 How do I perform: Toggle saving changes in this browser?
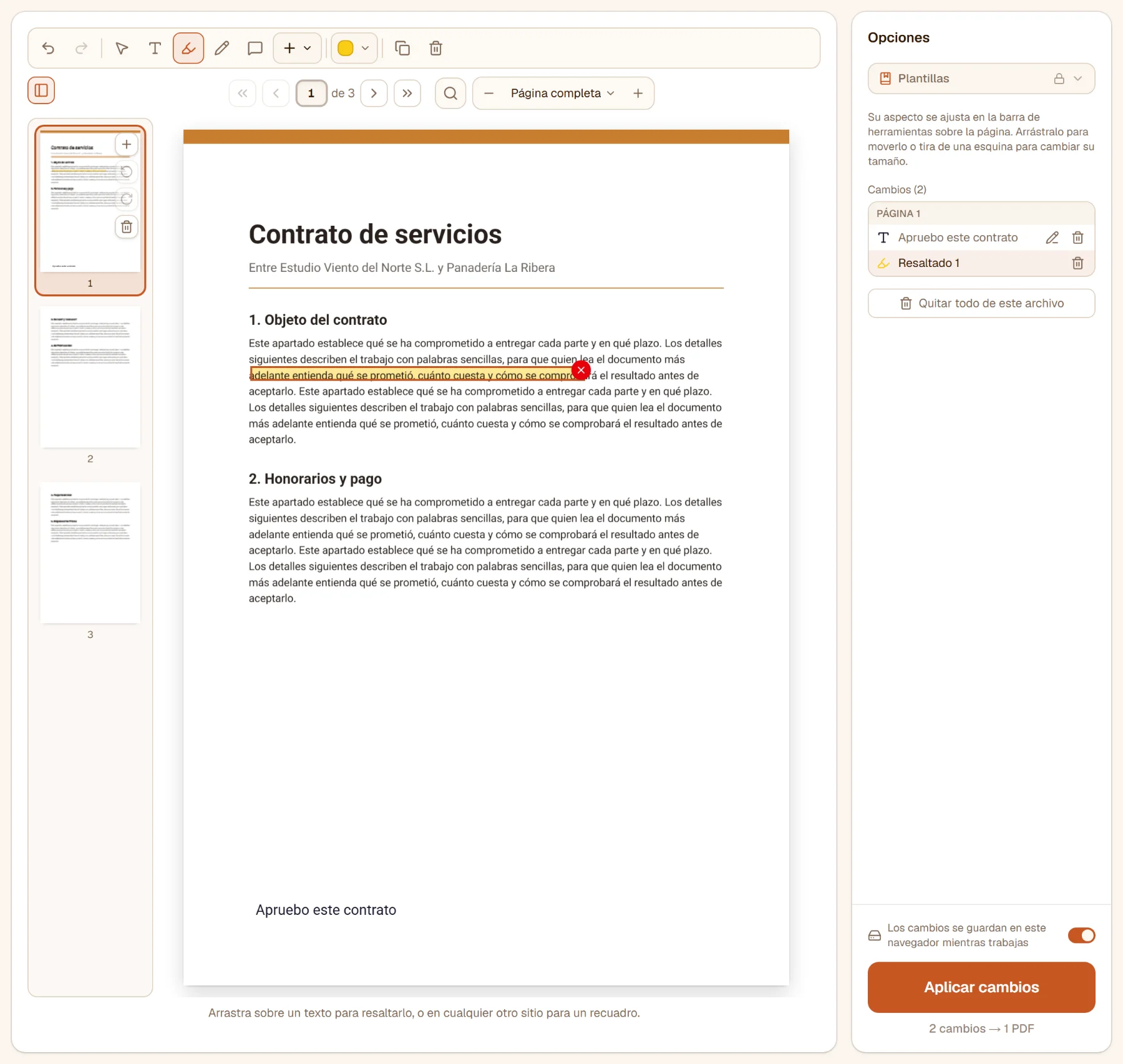1081,936
